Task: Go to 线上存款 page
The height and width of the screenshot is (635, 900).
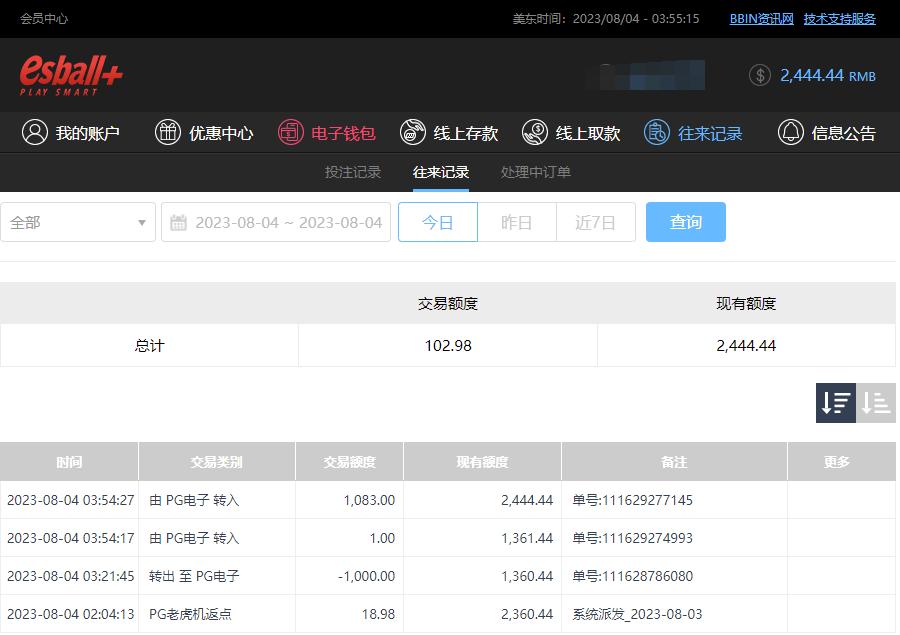Action: tap(449, 133)
